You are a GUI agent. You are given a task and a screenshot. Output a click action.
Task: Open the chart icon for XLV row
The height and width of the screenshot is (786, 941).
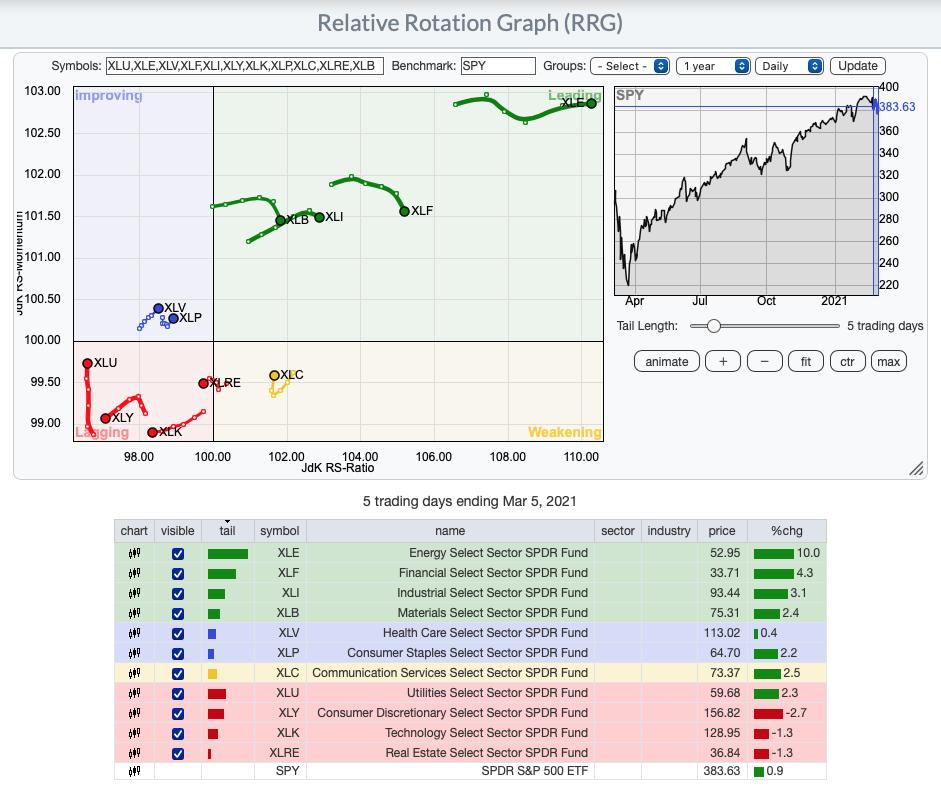pyautogui.click(x=134, y=633)
